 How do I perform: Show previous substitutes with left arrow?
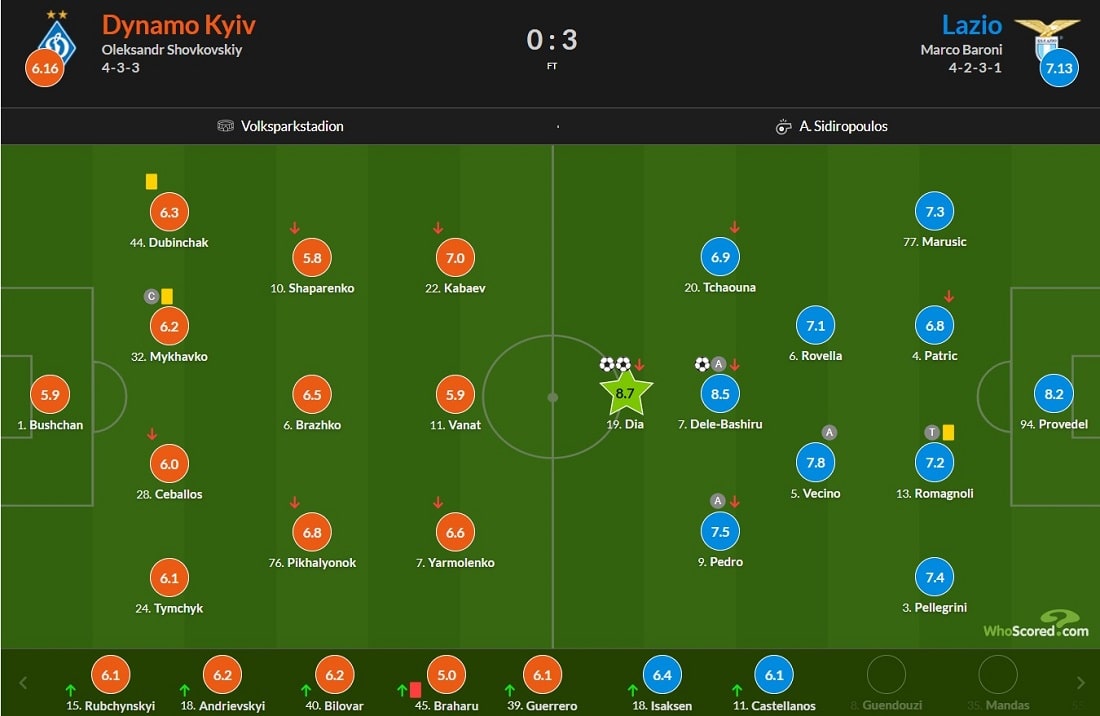click(23, 682)
